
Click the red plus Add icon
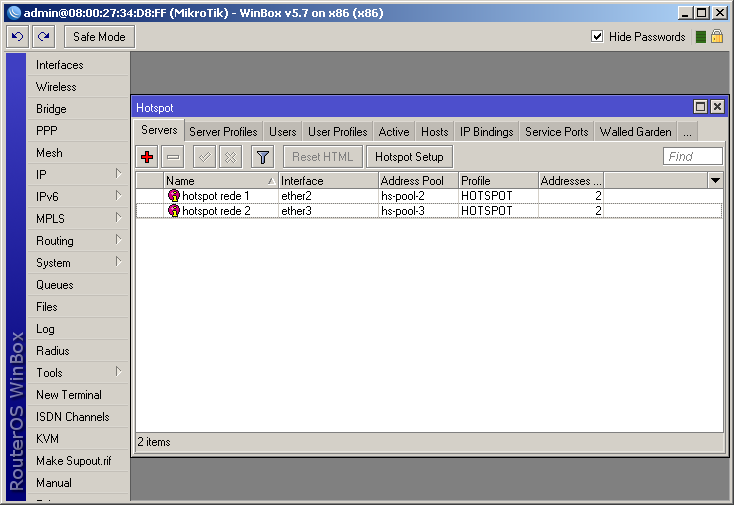click(147, 157)
